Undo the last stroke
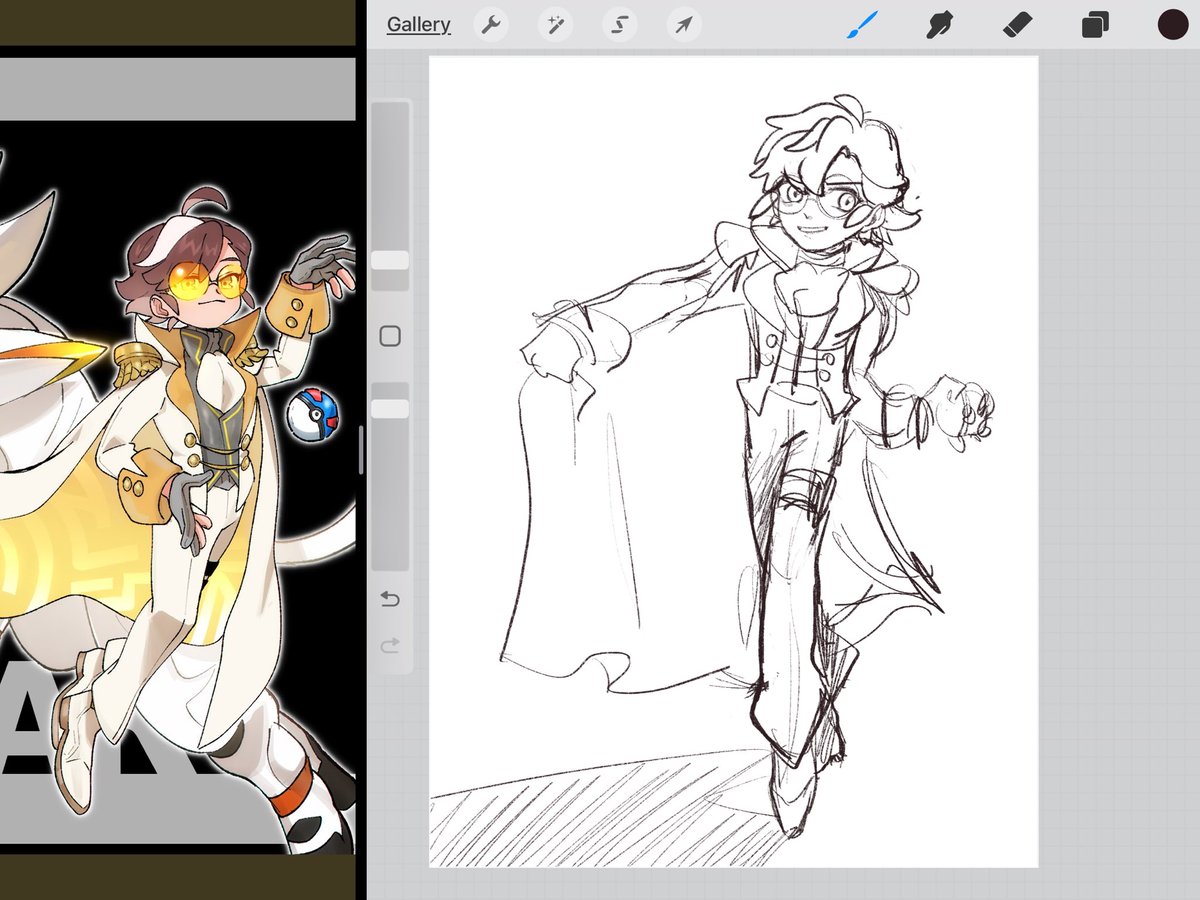 point(390,599)
